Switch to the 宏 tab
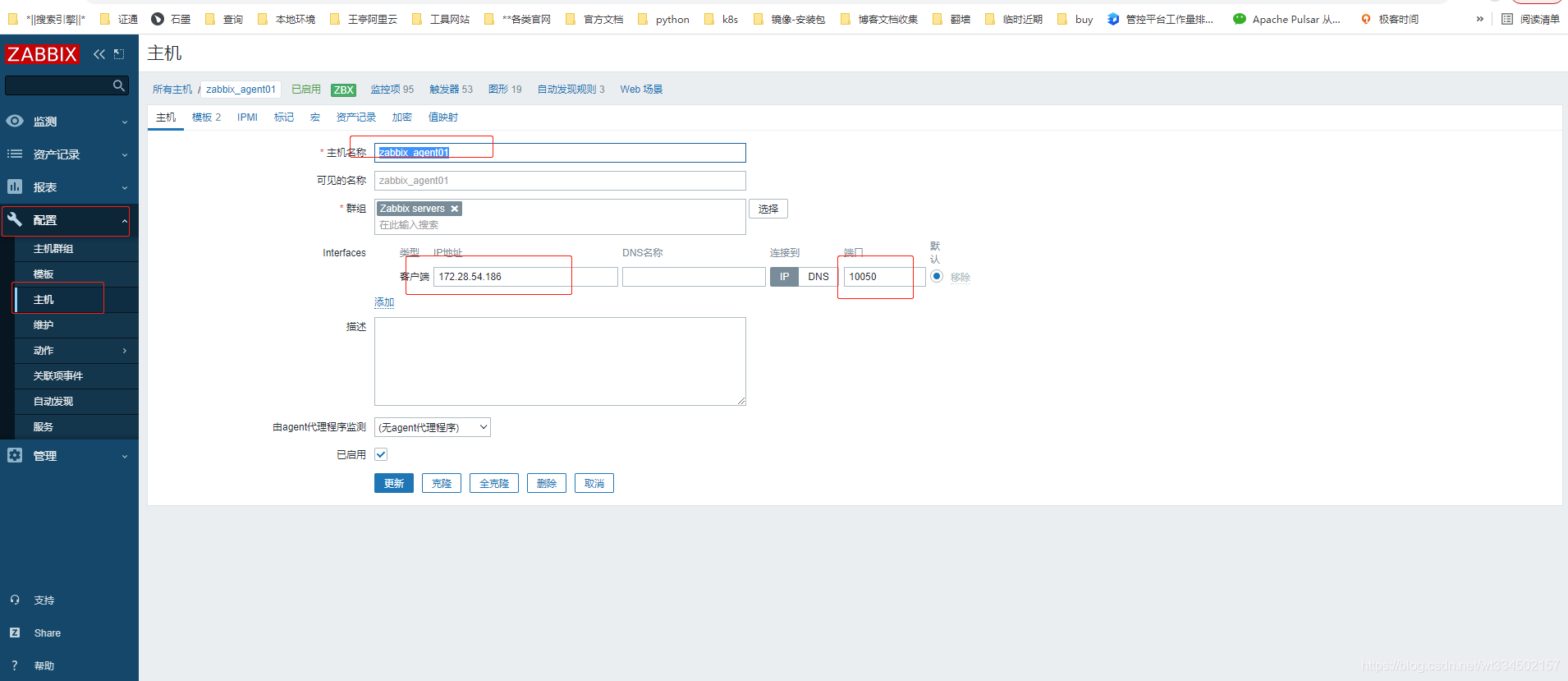 click(315, 117)
